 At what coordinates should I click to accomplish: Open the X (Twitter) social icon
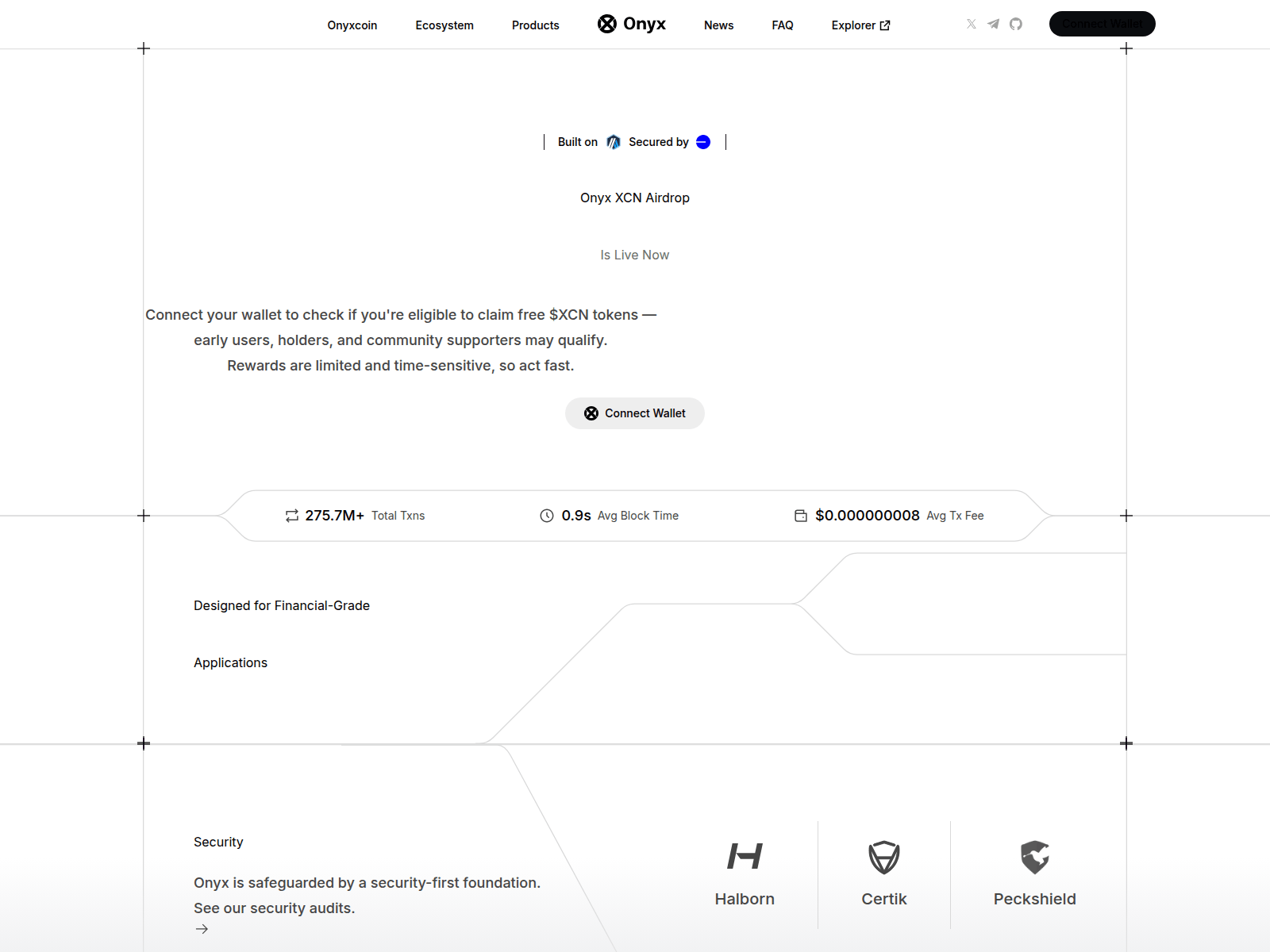pos(971,25)
